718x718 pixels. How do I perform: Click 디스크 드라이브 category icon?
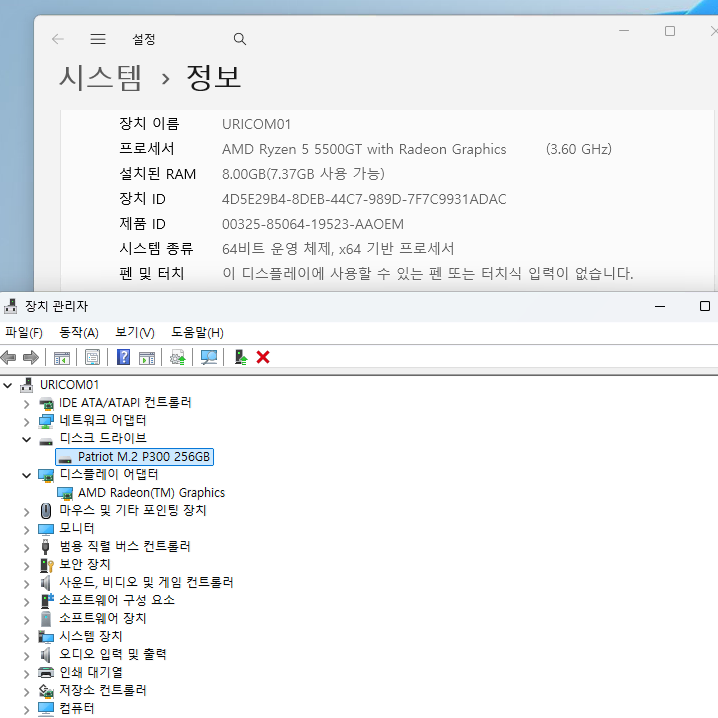pos(46,441)
